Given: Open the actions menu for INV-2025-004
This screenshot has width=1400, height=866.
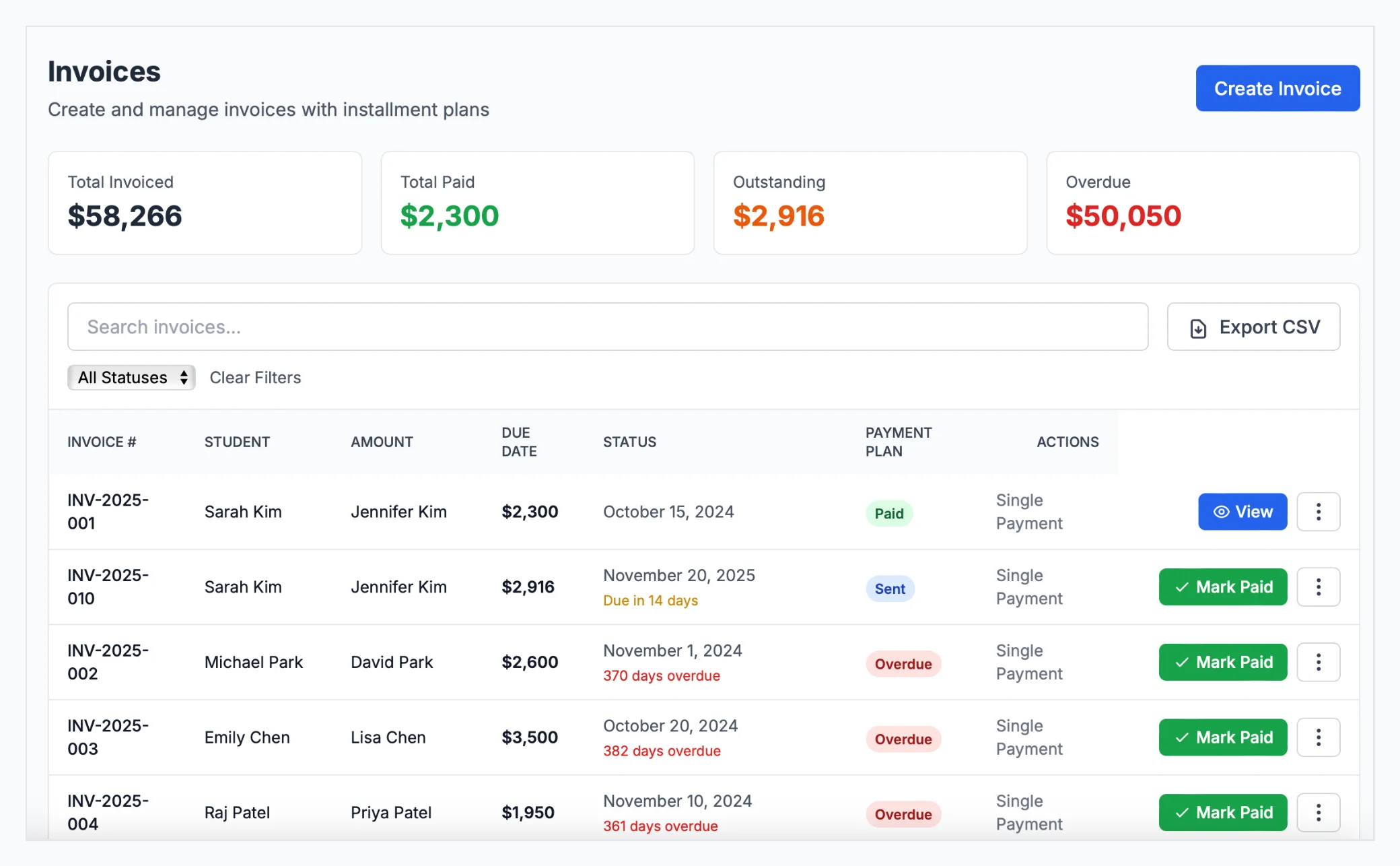Looking at the screenshot, I should [x=1319, y=812].
